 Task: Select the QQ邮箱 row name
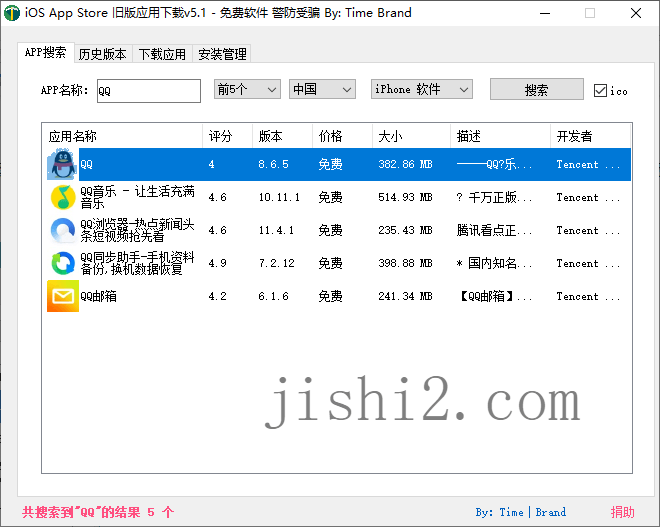click(98, 296)
